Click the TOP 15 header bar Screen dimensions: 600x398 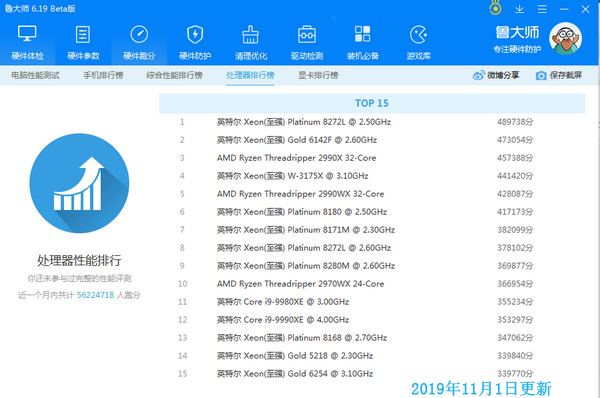[x=372, y=103]
